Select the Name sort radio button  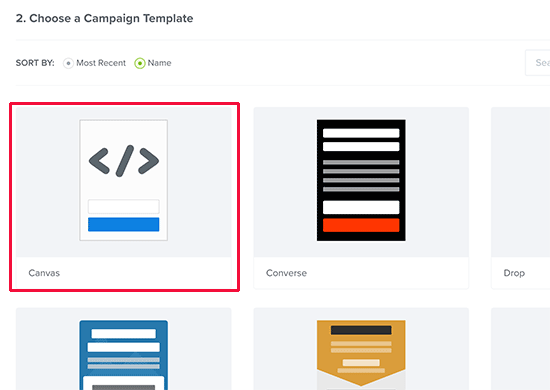pyautogui.click(x=140, y=63)
